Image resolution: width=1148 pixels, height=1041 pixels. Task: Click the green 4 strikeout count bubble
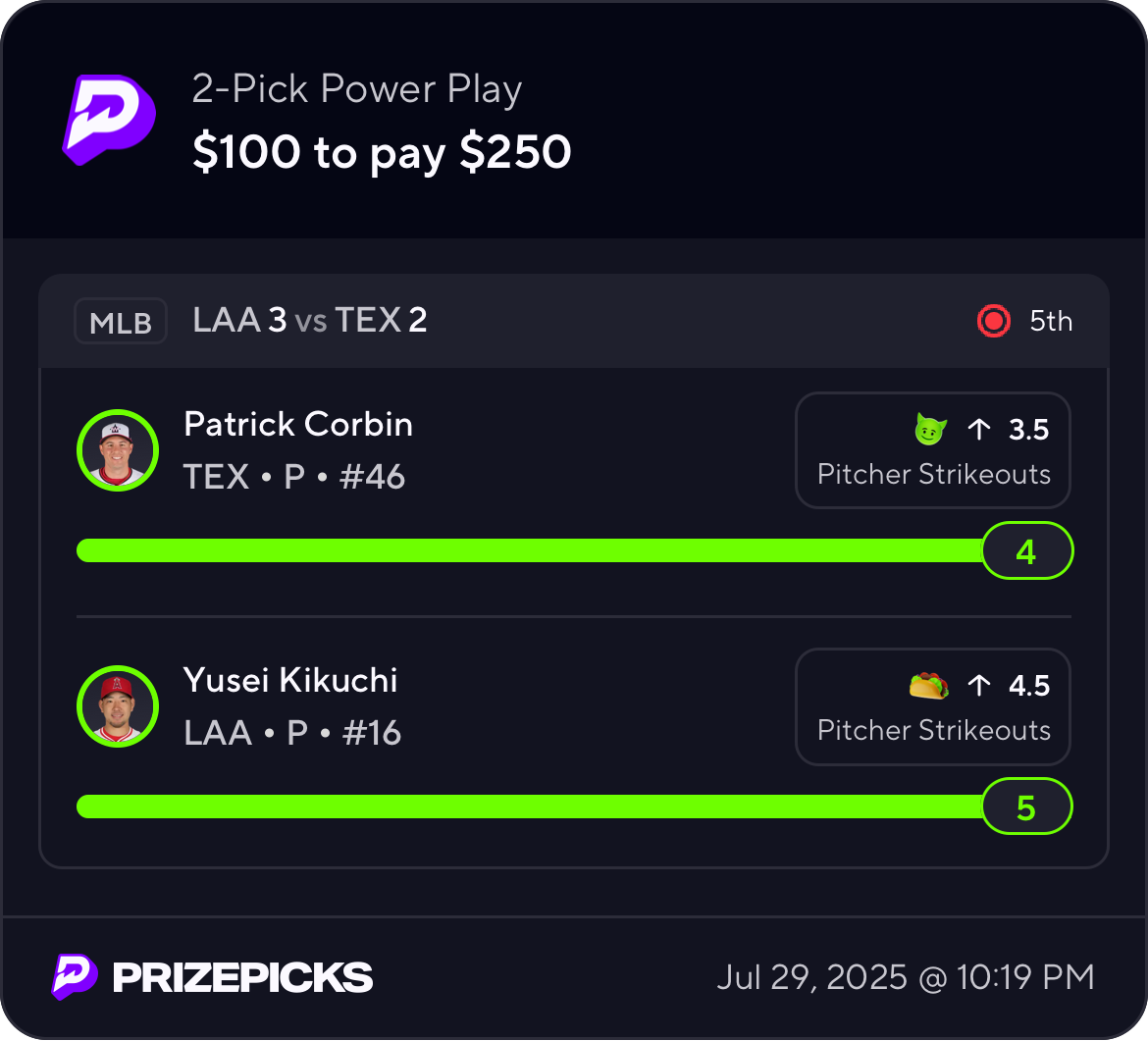pos(1026,550)
